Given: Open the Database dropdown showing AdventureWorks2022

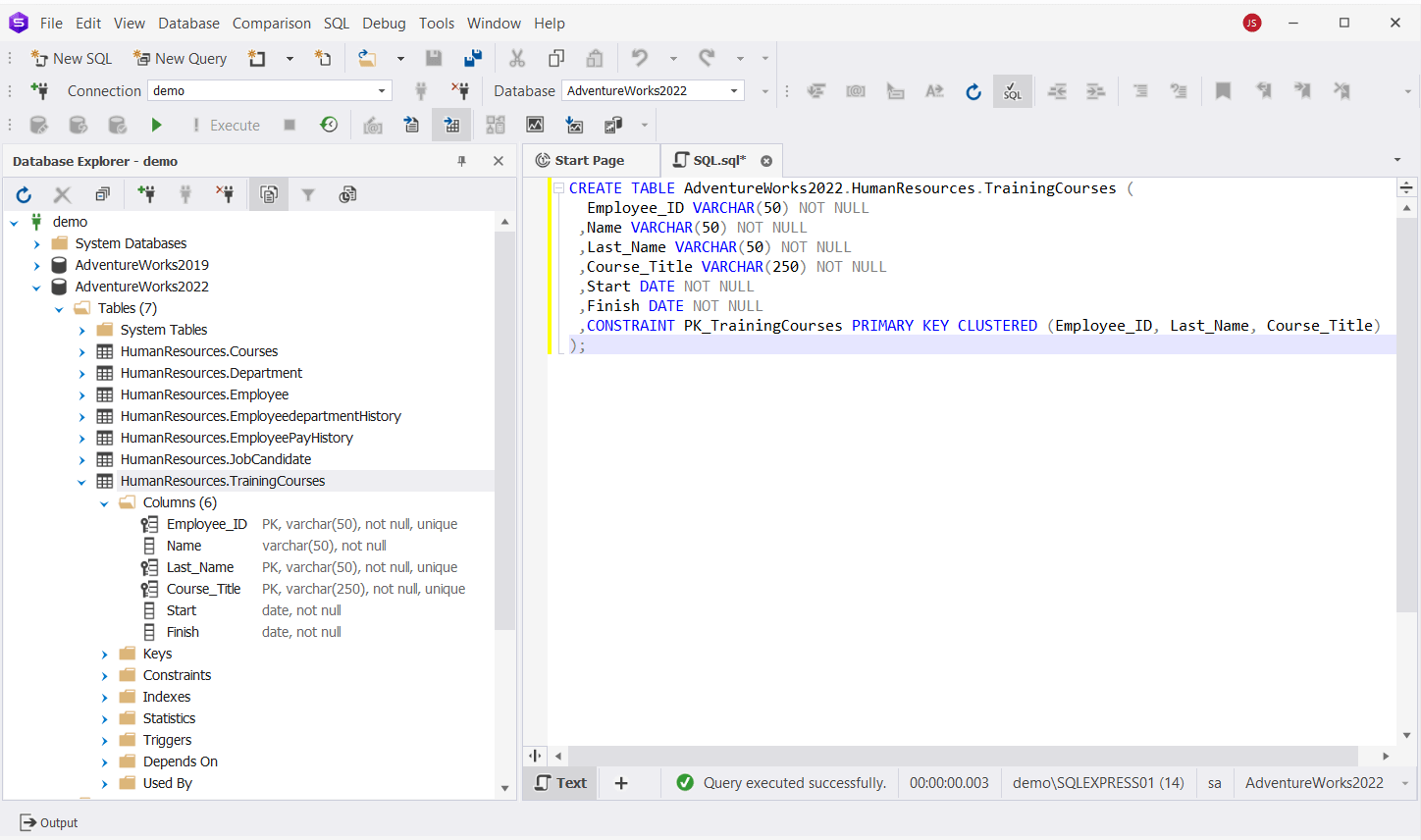Looking at the screenshot, I should (x=734, y=90).
